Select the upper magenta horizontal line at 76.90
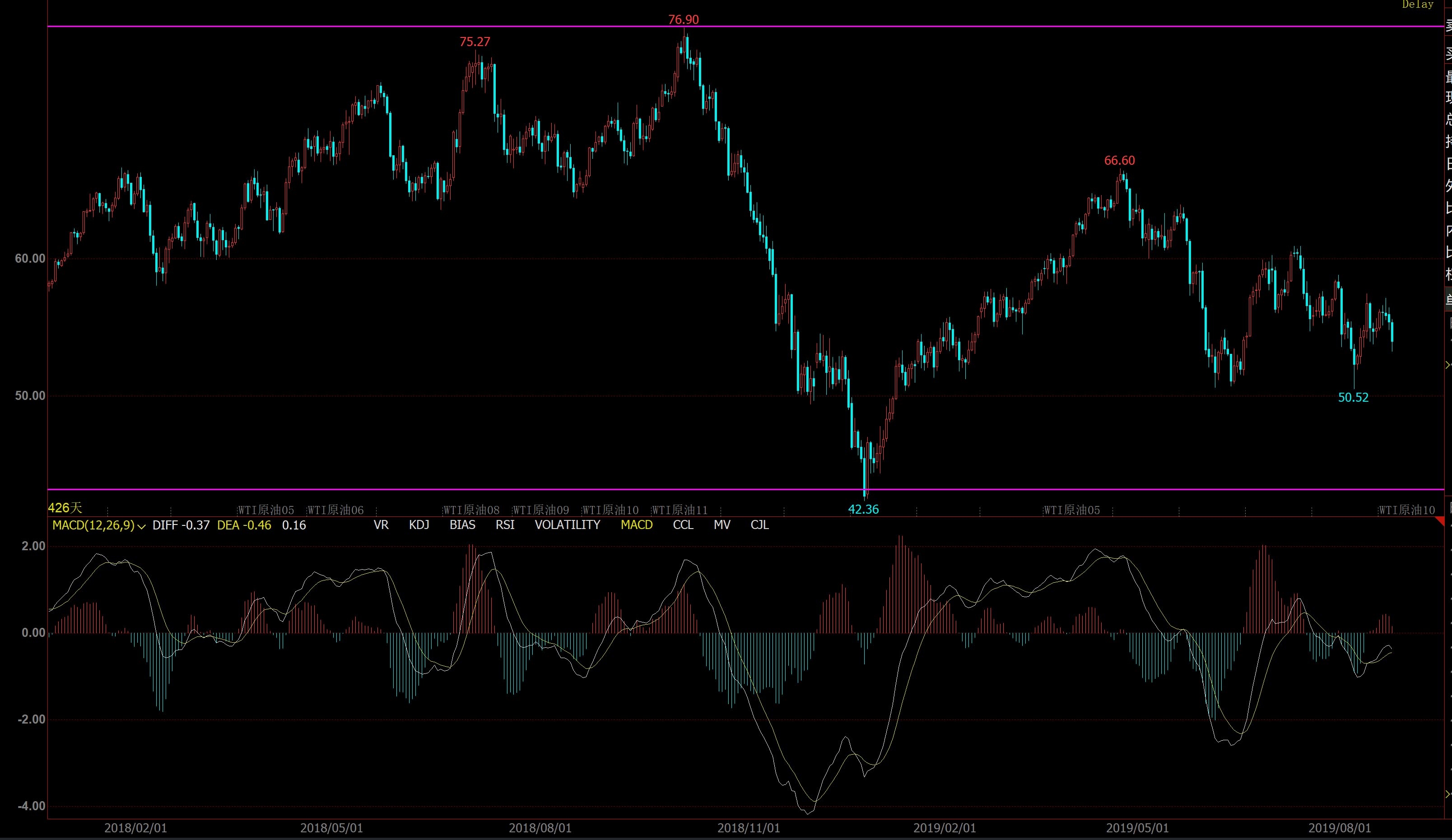Image resolution: width=1452 pixels, height=840 pixels. pos(746,27)
